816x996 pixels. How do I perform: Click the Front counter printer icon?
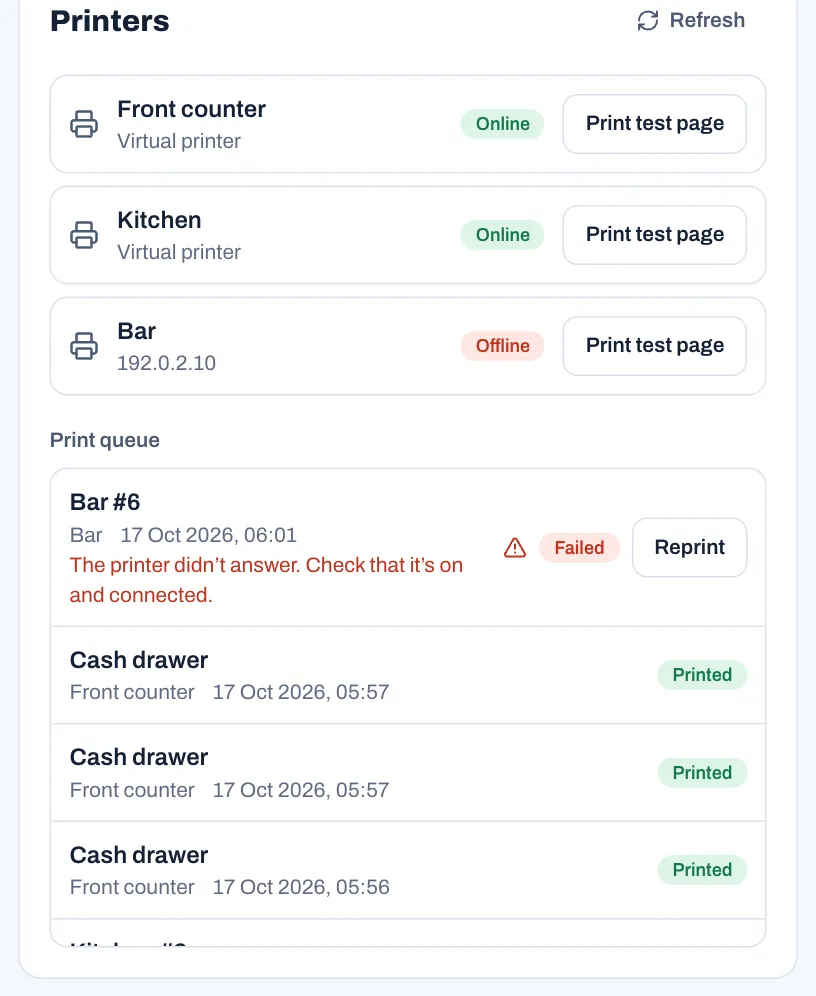(x=84, y=124)
